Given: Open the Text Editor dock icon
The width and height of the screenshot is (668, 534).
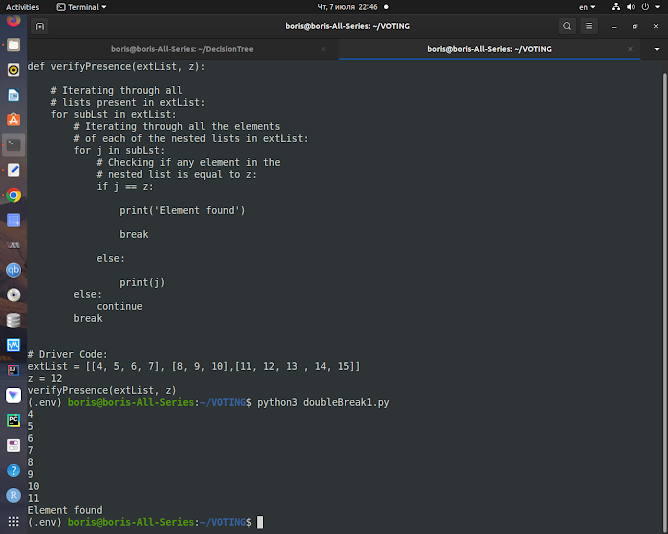Looking at the screenshot, I should 14,170.
